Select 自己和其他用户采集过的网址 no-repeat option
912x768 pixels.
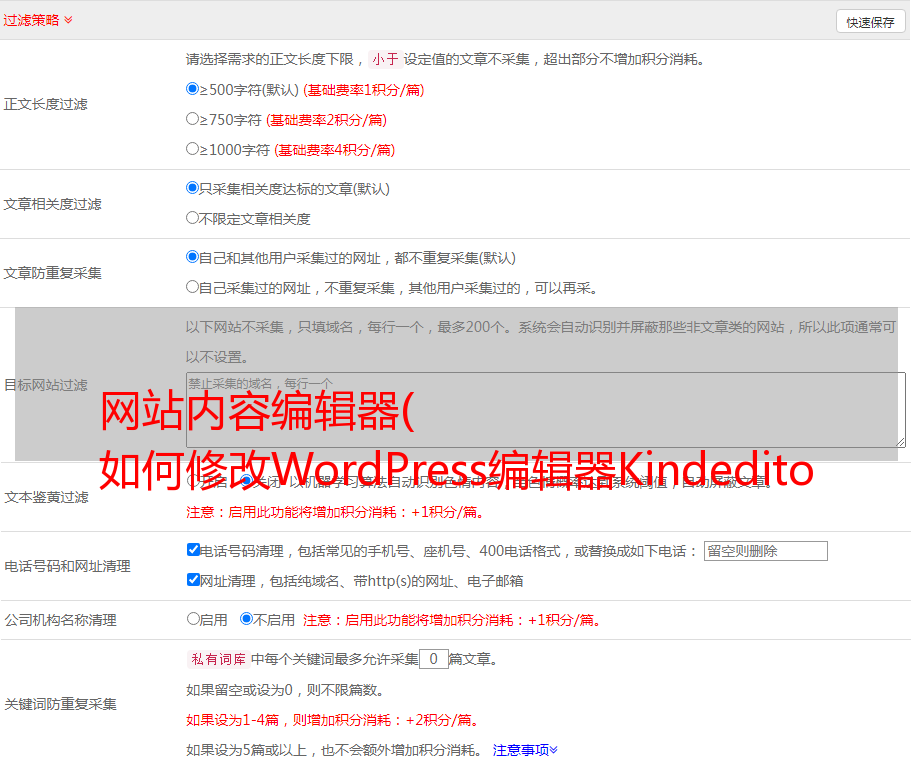click(192, 257)
